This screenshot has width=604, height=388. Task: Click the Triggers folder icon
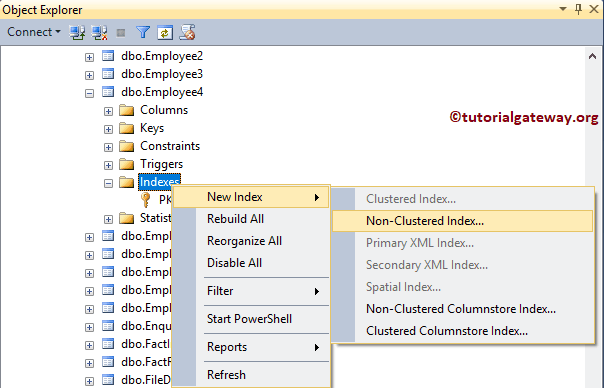click(x=127, y=164)
